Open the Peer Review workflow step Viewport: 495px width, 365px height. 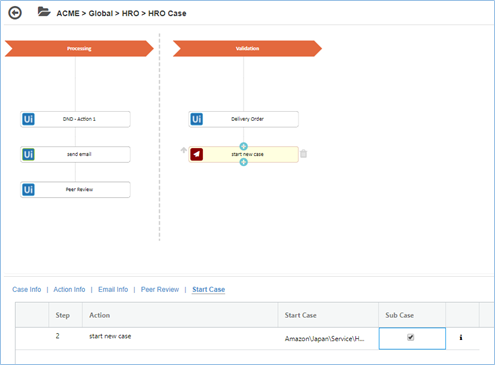pyautogui.click(x=75, y=190)
